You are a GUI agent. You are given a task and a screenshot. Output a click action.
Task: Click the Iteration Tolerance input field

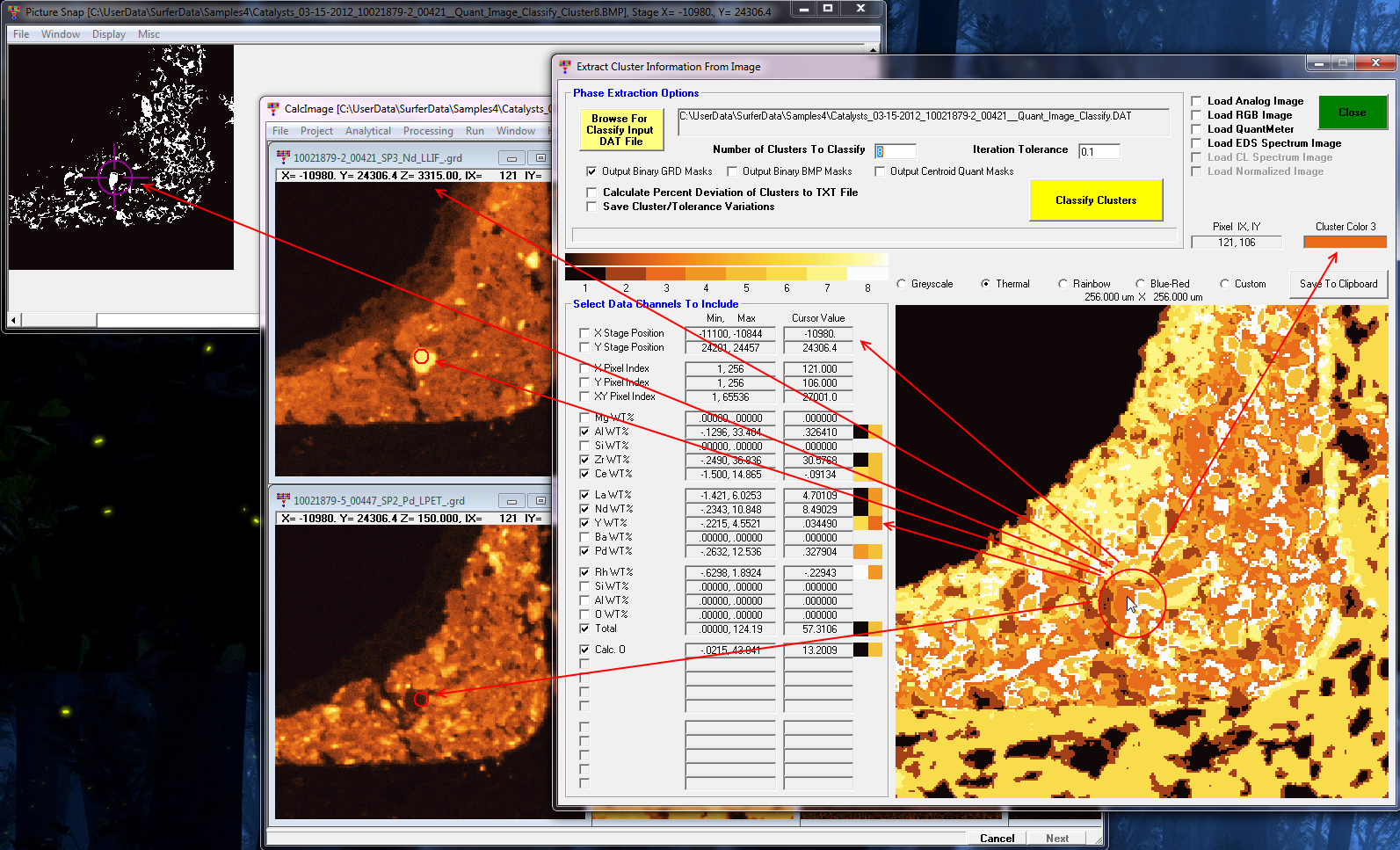pos(1099,151)
